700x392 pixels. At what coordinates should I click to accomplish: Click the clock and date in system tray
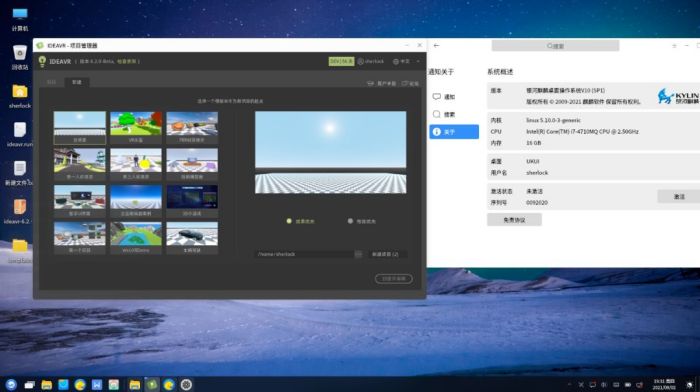(x=664, y=384)
